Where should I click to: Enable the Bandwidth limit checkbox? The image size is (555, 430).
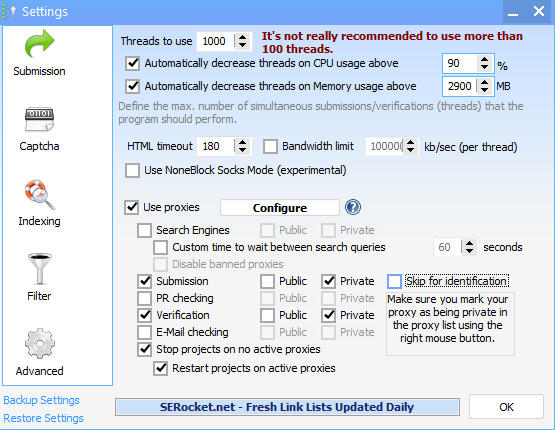point(270,147)
